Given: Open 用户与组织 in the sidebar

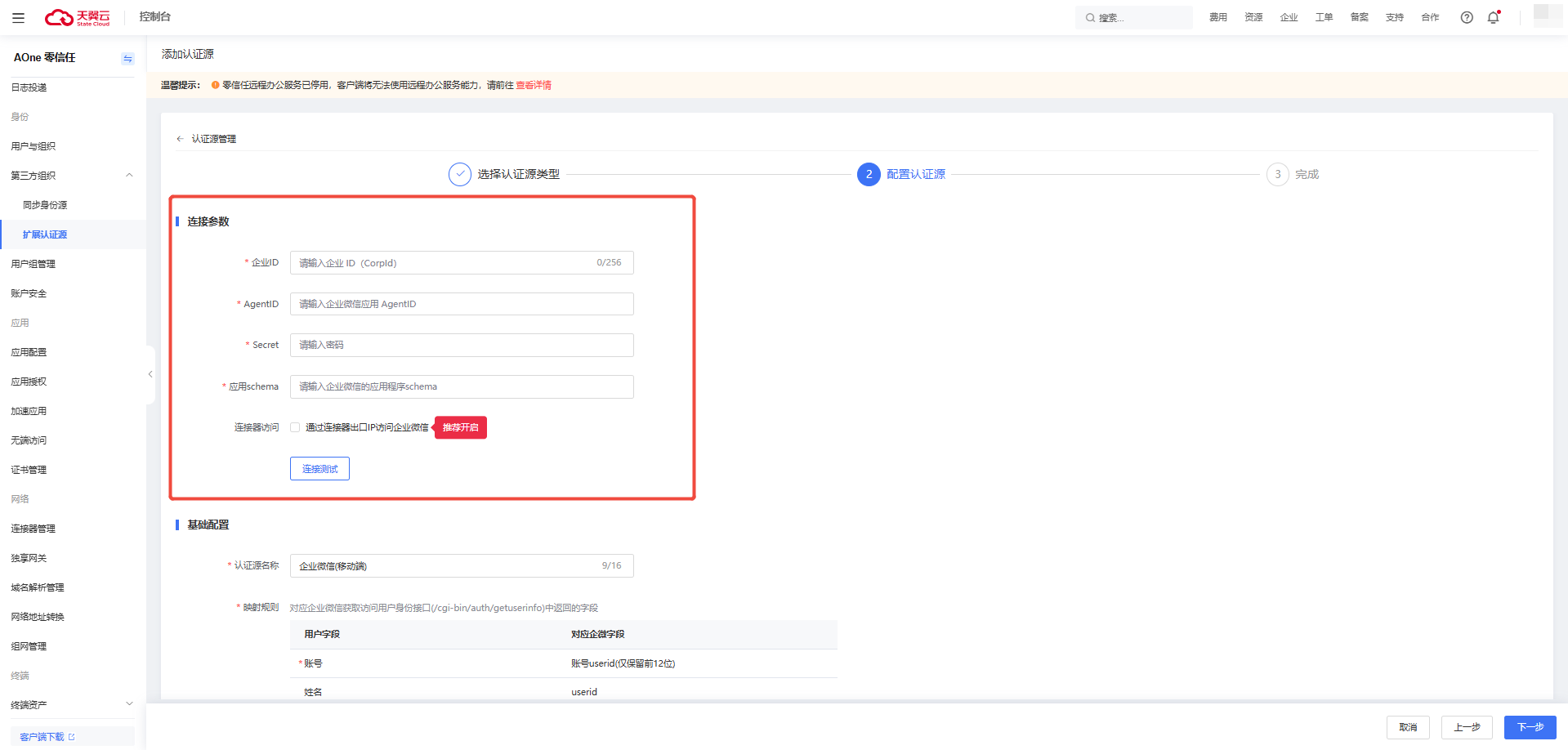Looking at the screenshot, I should pyautogui.click(x=34, y=146).
